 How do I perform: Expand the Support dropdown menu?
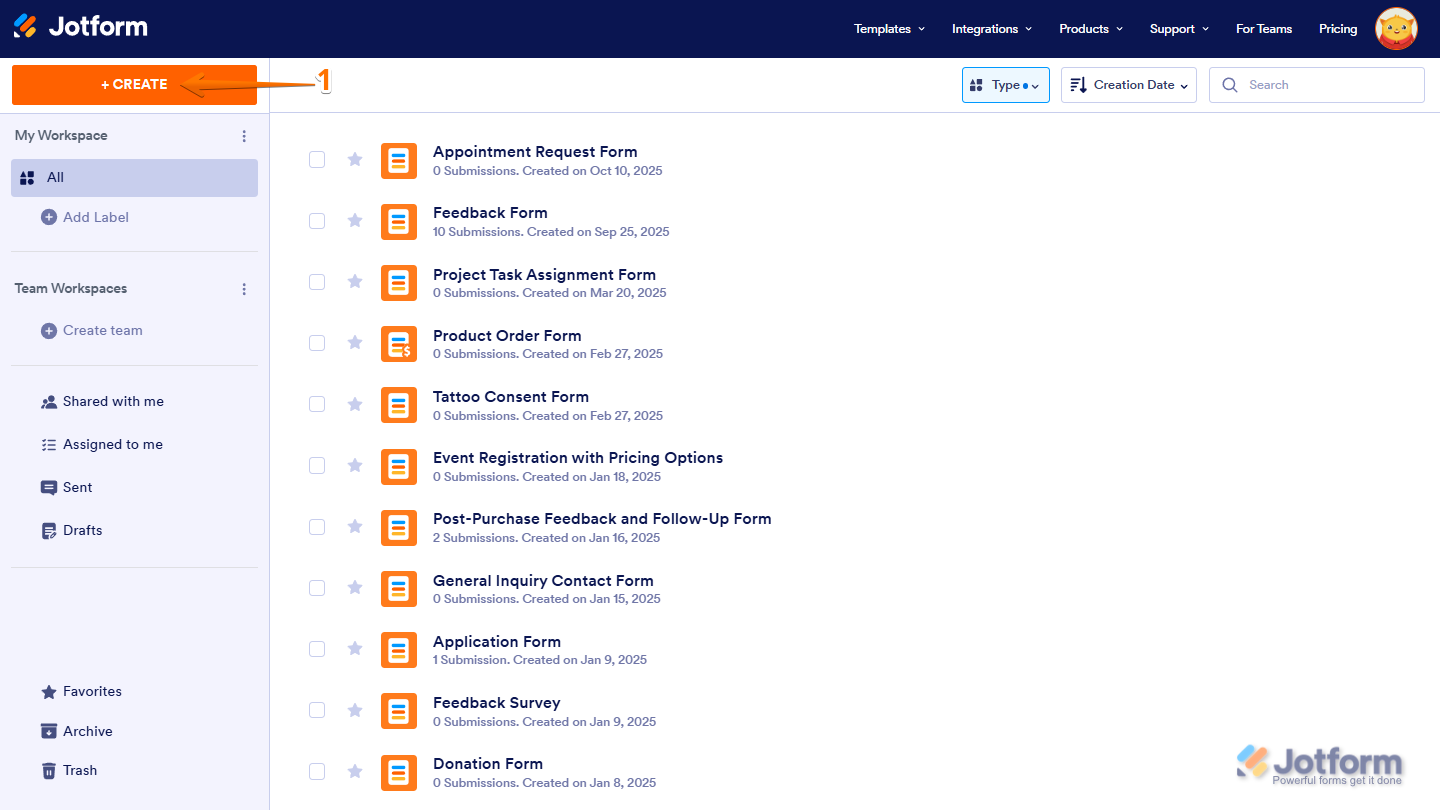coord(1179,29)
